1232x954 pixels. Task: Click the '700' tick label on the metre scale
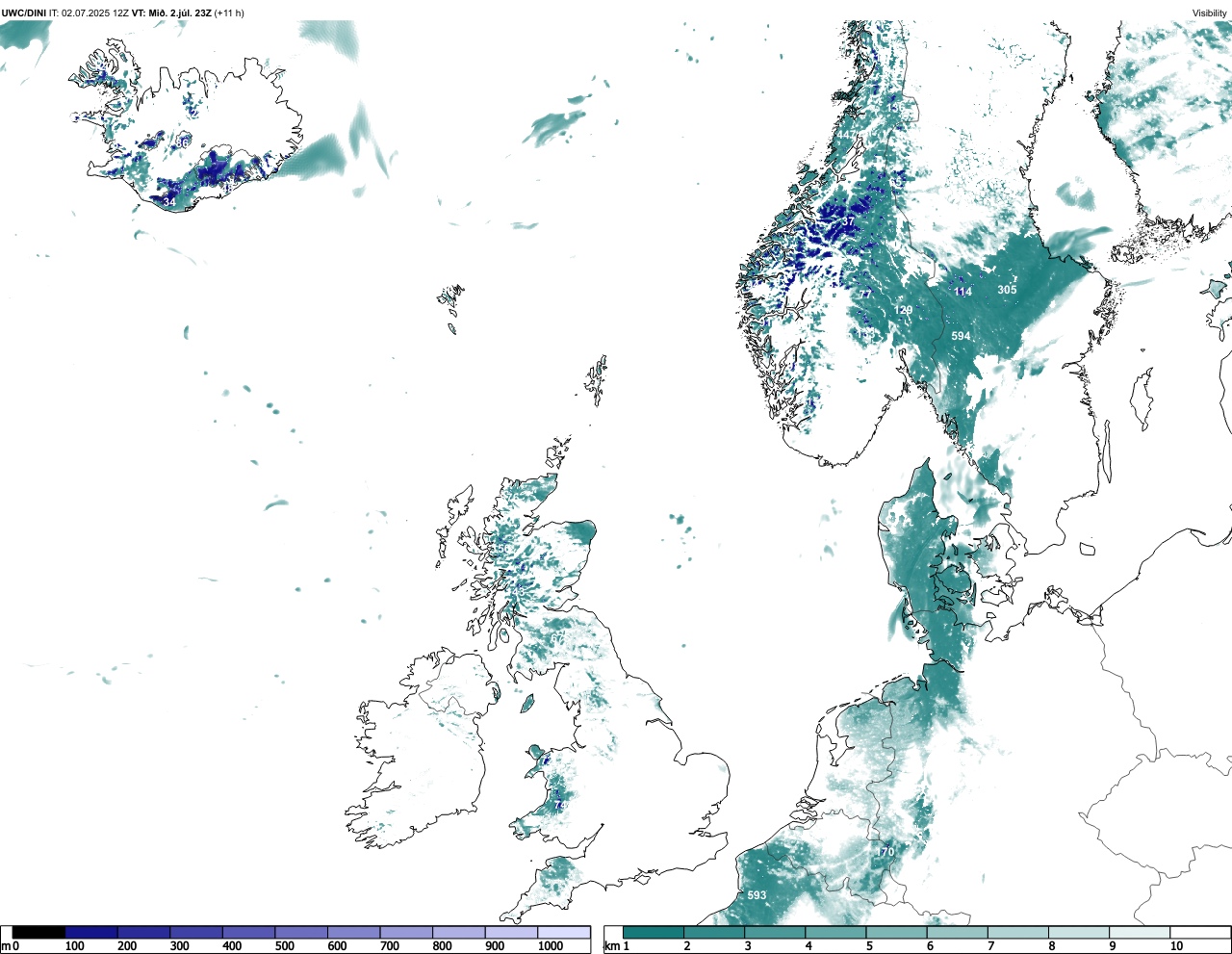click(x=389, y=946)
